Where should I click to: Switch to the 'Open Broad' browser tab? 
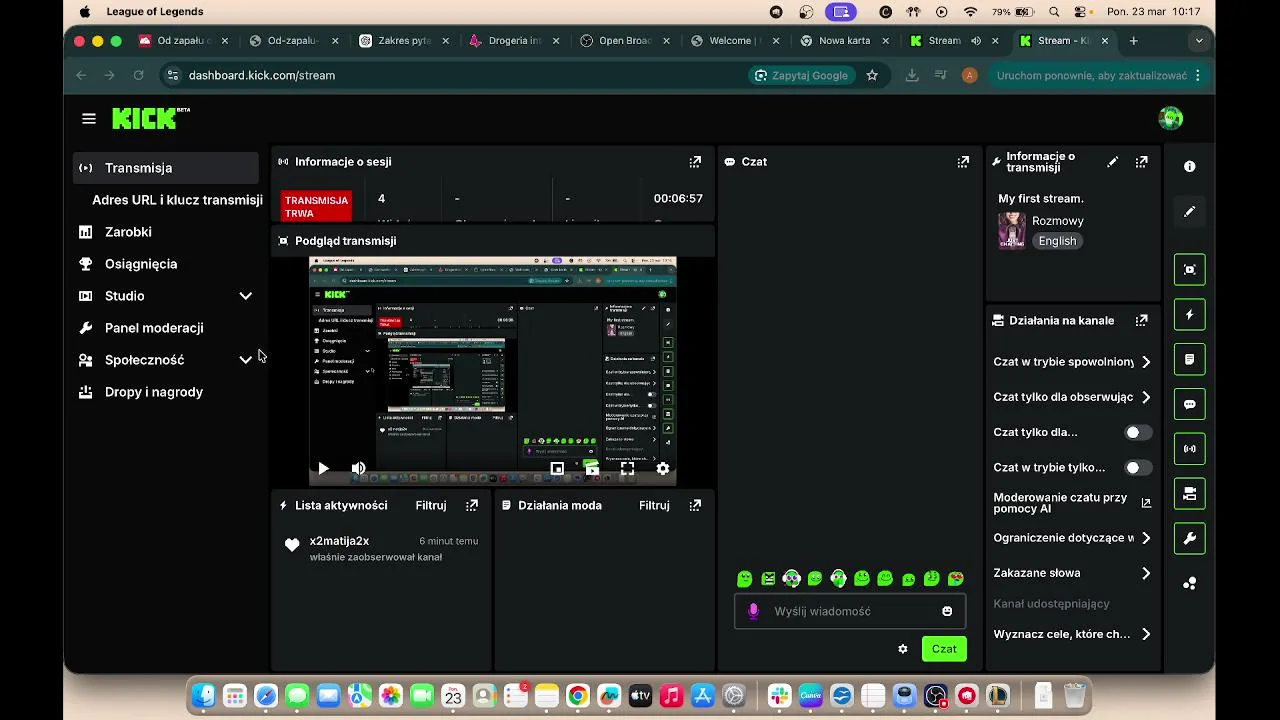point(624,41)
